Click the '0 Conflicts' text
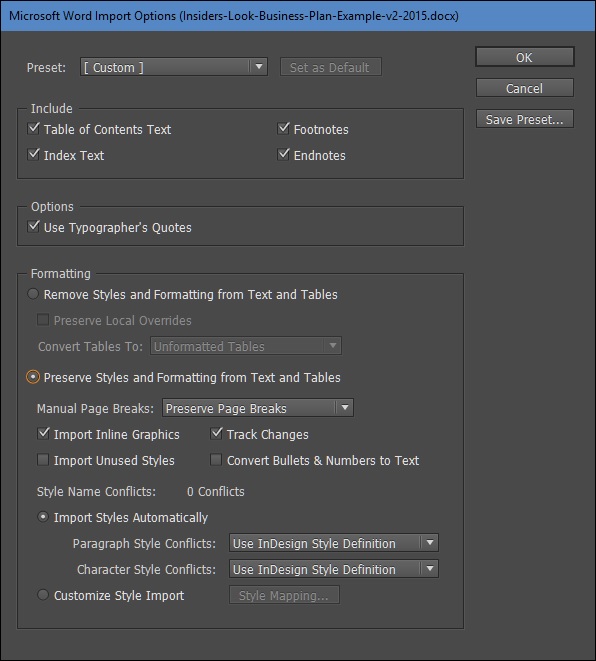Screen dimensions: 596x661 tap(215, 492)
